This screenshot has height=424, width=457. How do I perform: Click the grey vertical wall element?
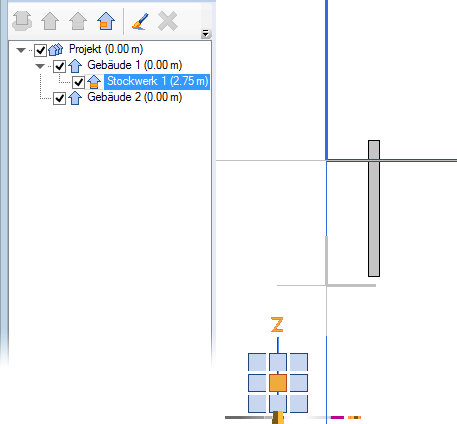point(374,208)
